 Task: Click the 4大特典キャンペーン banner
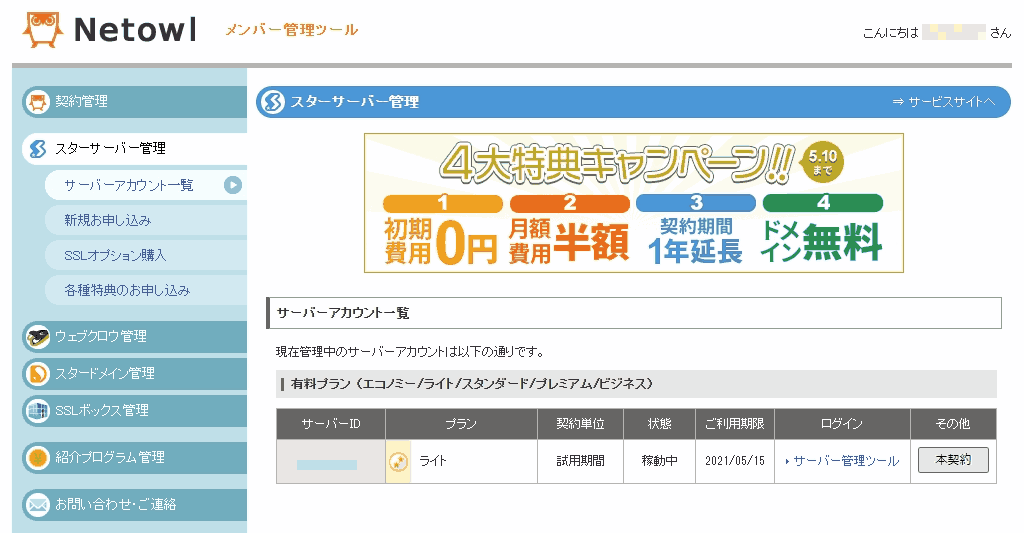[x=633, y=203]
